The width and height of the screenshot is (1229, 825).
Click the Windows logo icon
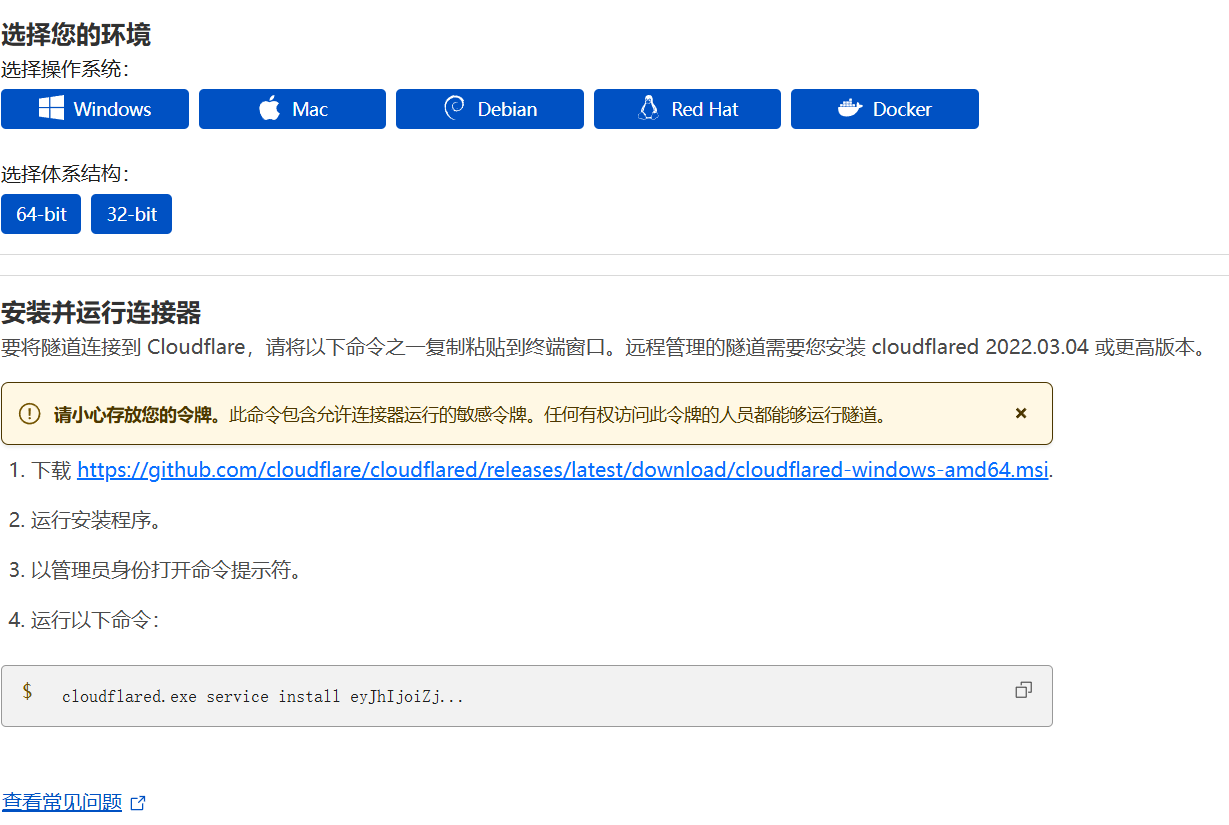pos(51,109)
